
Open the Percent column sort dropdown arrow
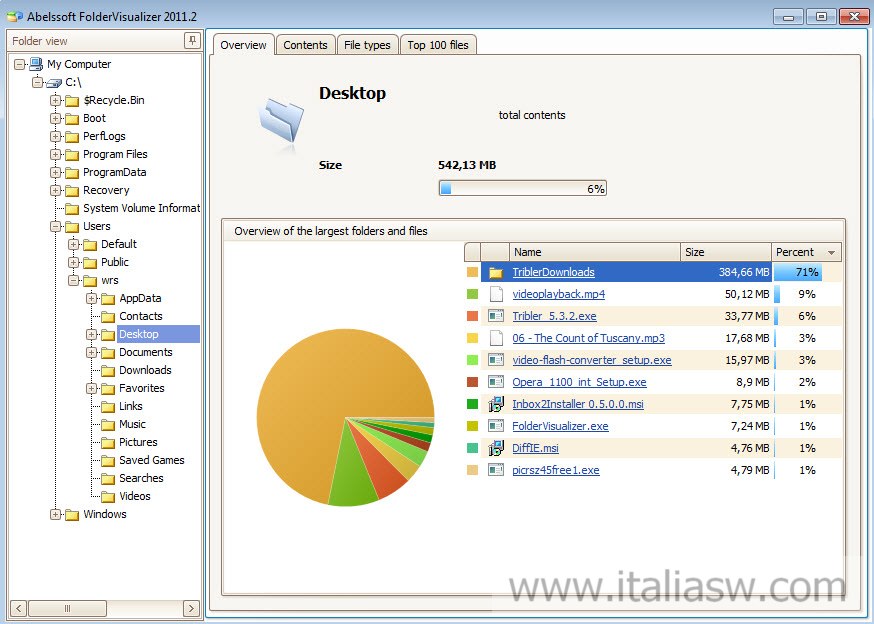[x=831, y=253]
